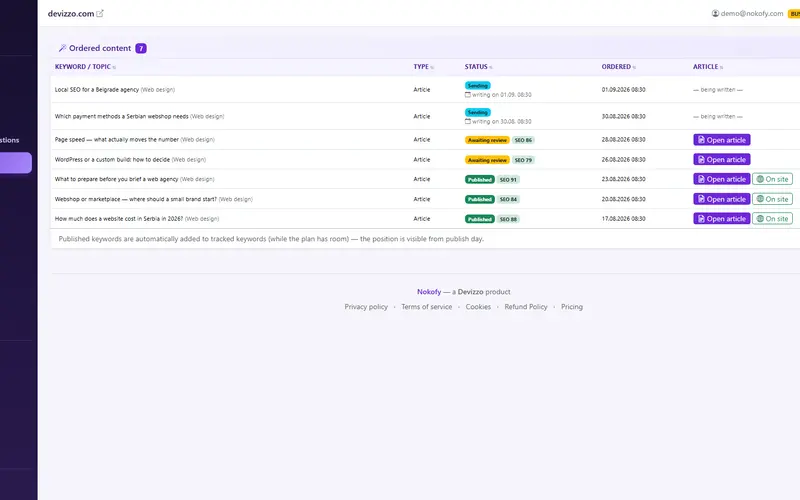Click 'Which payment methods a Serbian webshop needs'

(121, 116)
